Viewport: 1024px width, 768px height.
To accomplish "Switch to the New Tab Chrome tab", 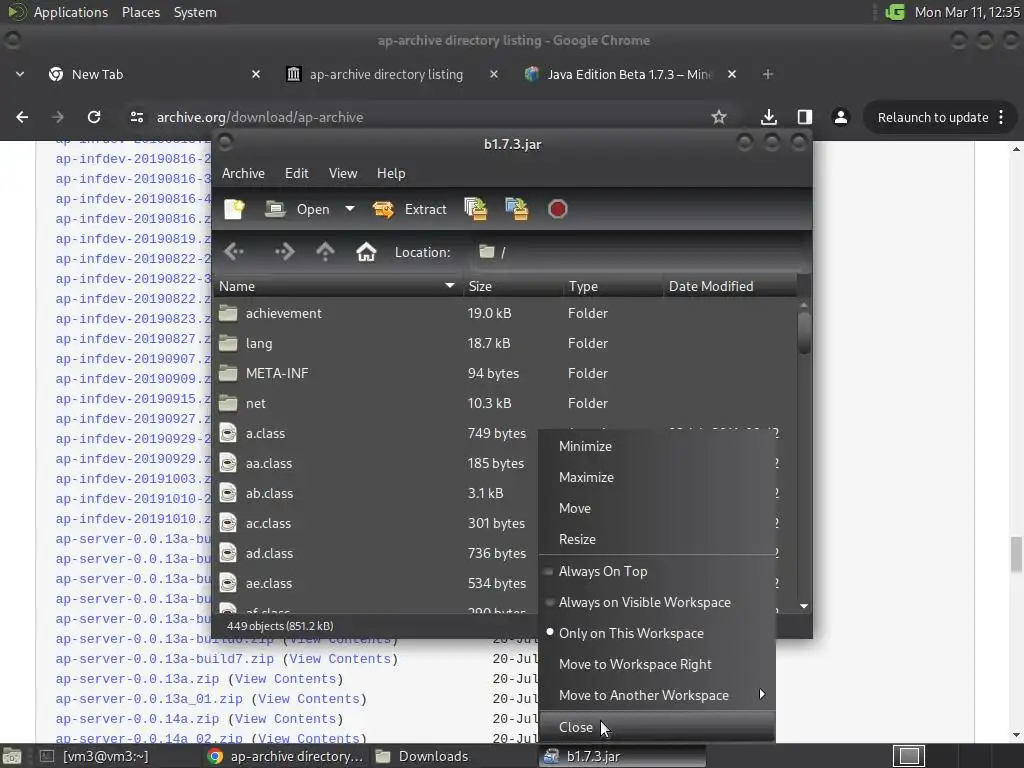I will tap(155, 74).
